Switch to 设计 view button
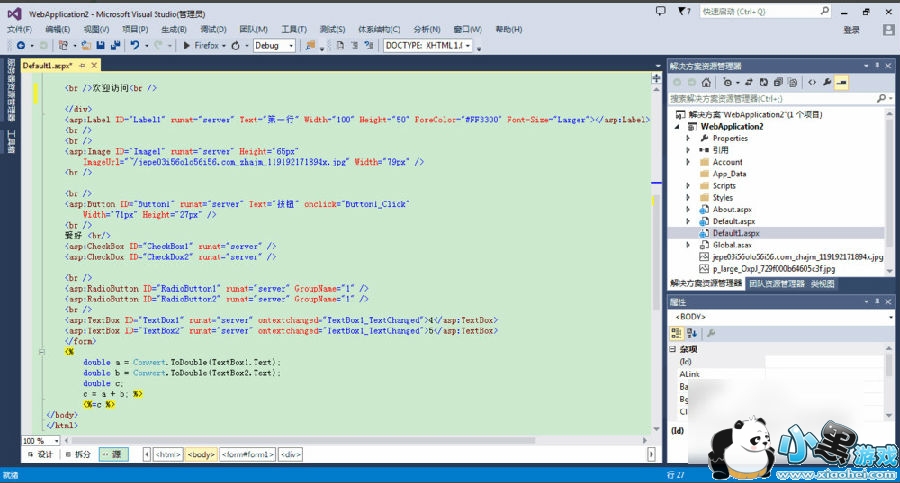Image resolution: width=900 pixels, height=483 pixels. coord(38,454)
